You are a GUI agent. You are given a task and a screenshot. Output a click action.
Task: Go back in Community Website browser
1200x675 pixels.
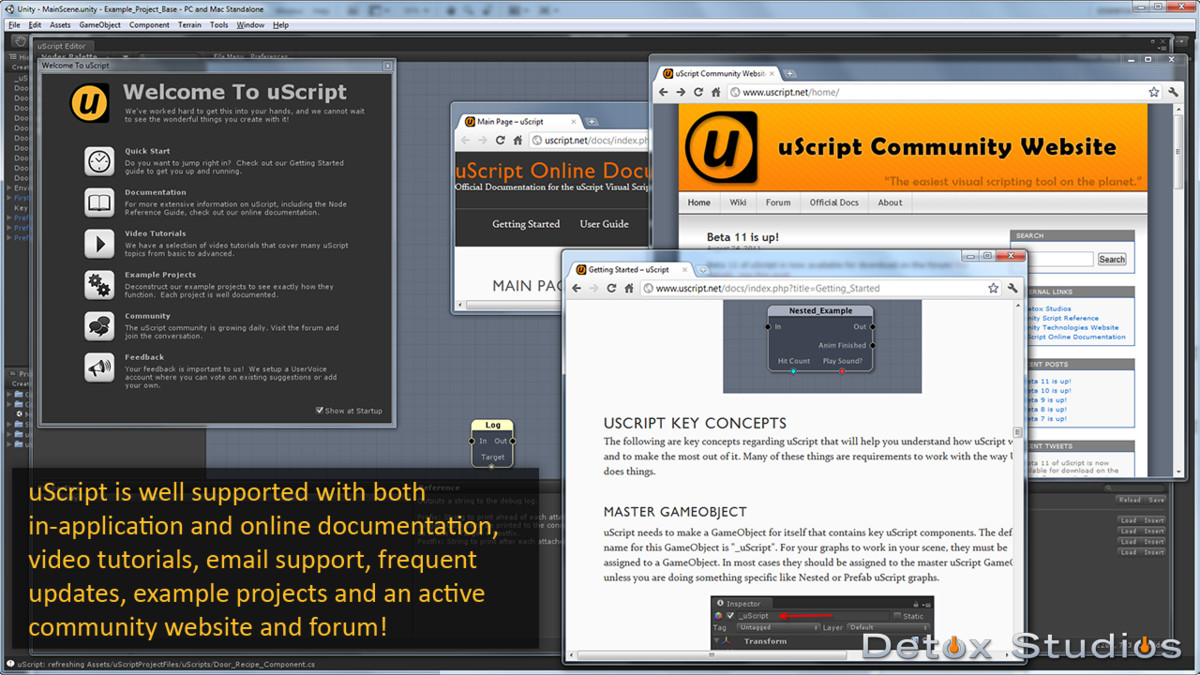click(664, 92)
